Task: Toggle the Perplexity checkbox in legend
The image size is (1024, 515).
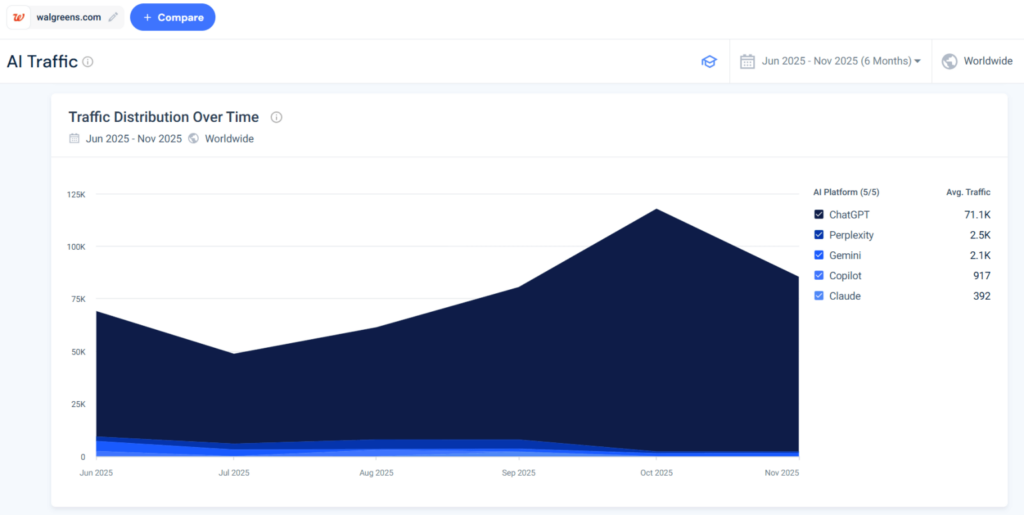Action: [x=819, y=235]
